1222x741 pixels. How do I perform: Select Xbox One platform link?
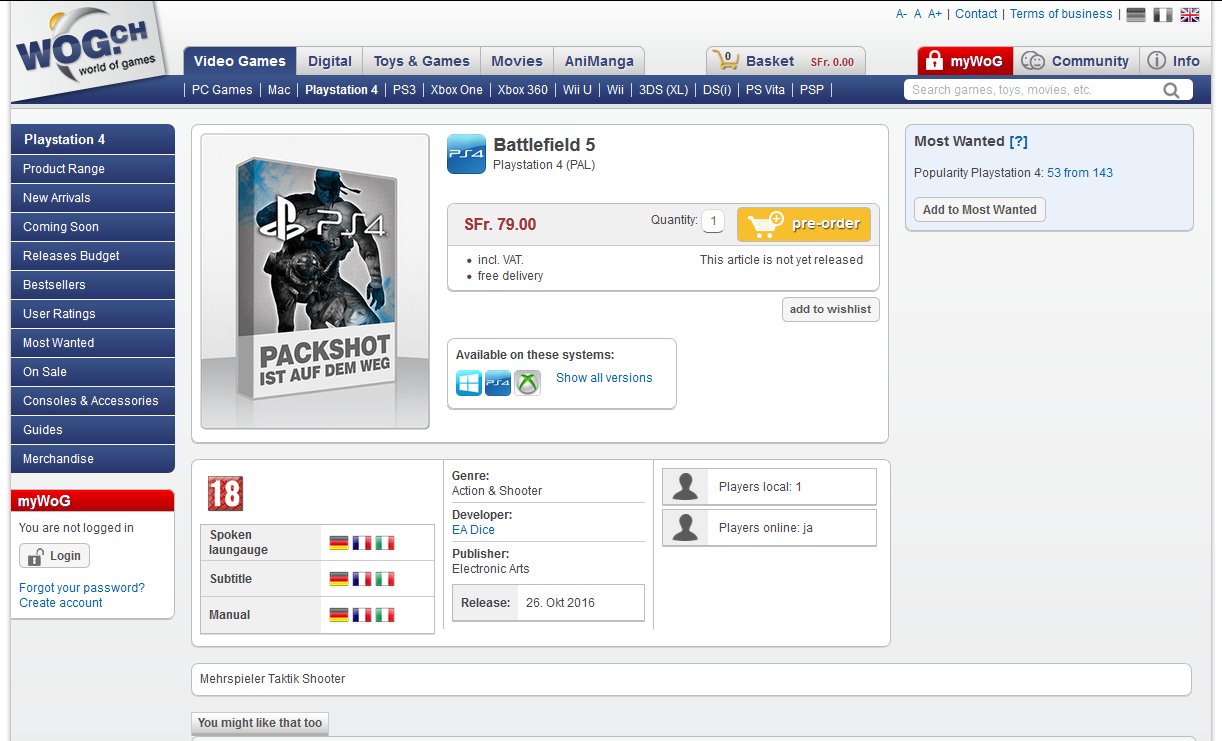[x=457, y=90]
